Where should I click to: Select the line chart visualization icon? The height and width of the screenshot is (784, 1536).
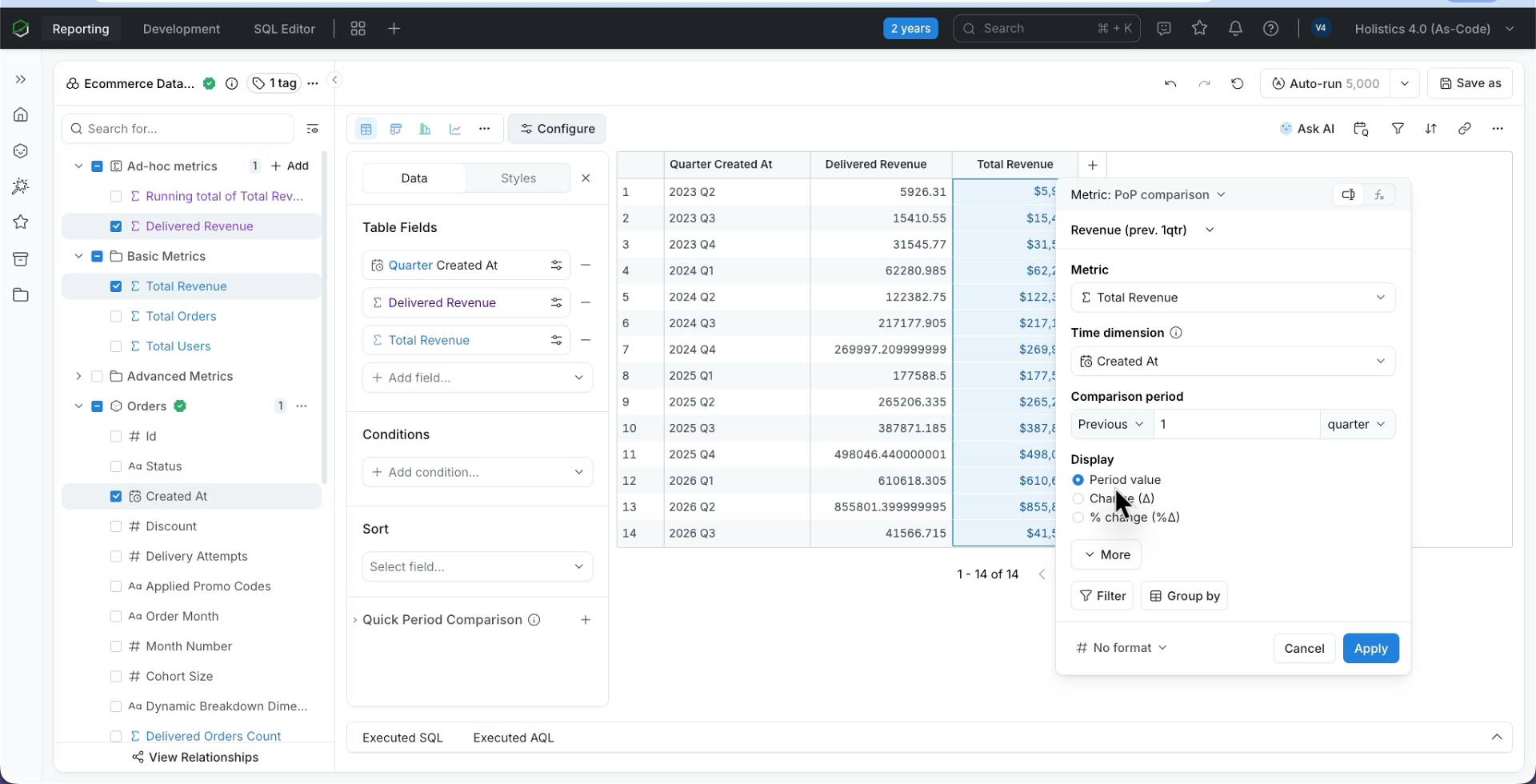pos(455,129)
